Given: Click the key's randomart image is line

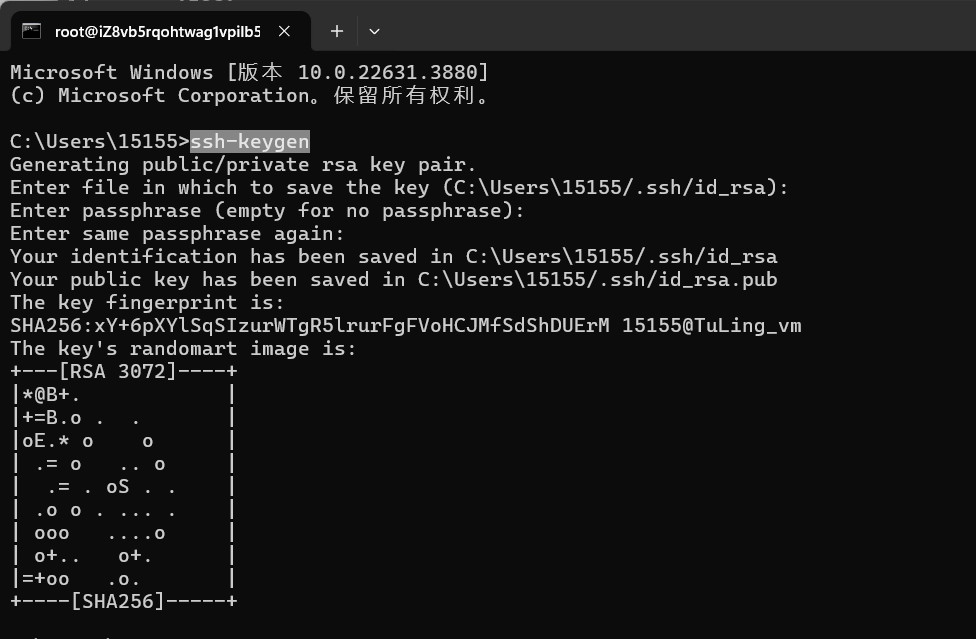Looking at the screenshot, I should 183,348.
